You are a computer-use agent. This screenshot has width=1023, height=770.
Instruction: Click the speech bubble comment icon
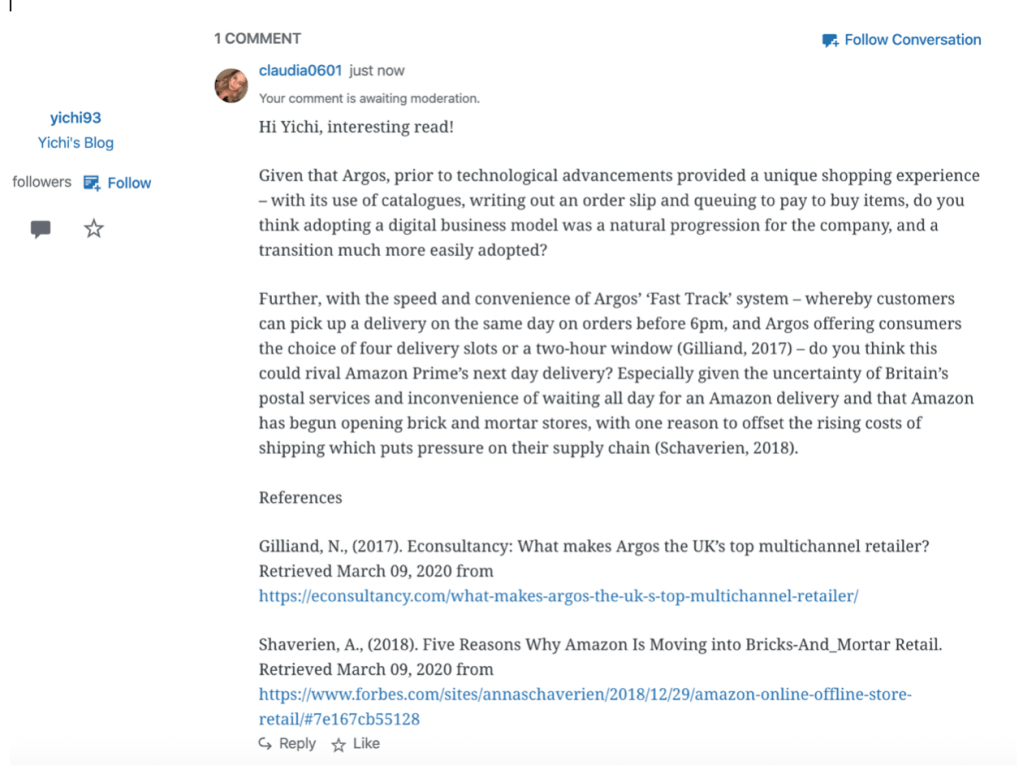41,229
